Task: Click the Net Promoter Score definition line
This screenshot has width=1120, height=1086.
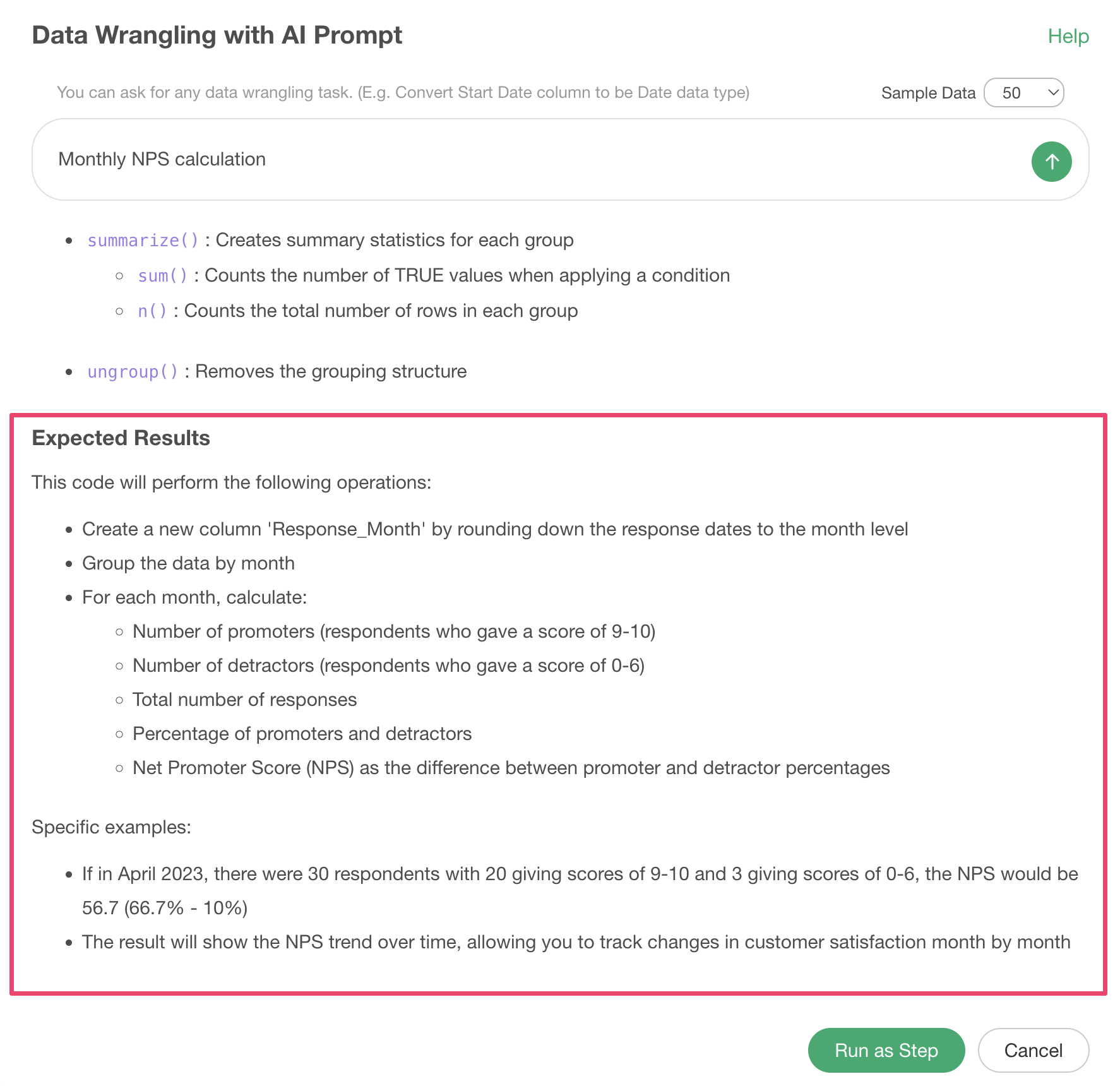Action: pyautogui.click(x=511, y=768)
